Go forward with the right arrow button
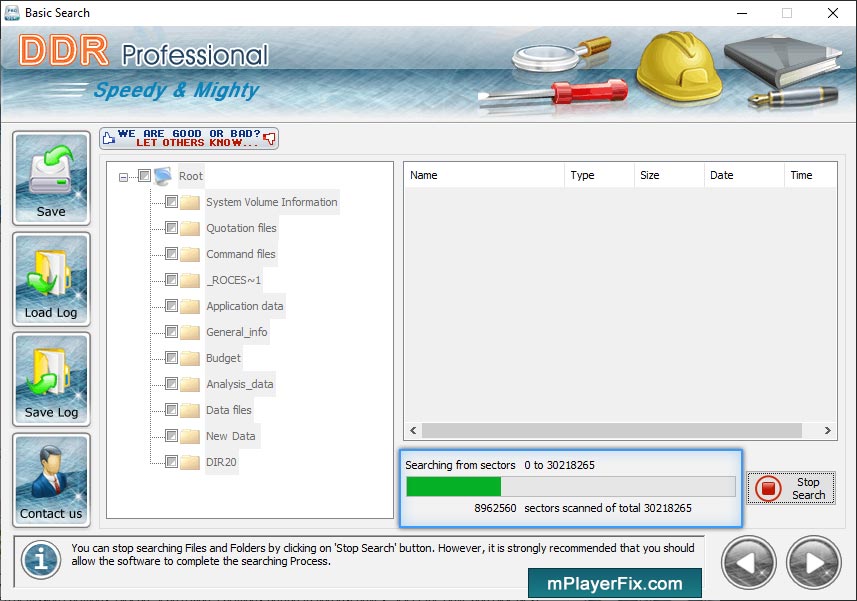This screenshot has width=857, height=601. click(x=813, y=563)
